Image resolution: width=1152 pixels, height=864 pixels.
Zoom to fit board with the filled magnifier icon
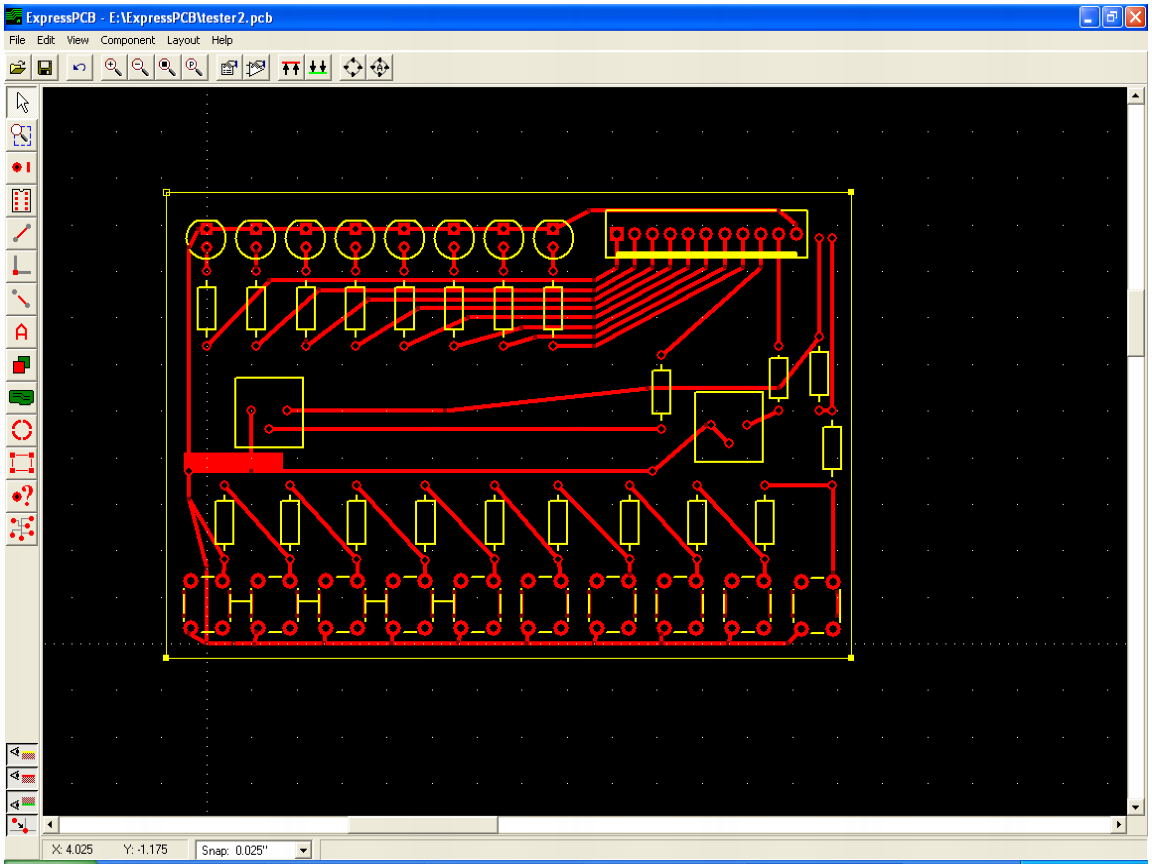coord(167,68)
